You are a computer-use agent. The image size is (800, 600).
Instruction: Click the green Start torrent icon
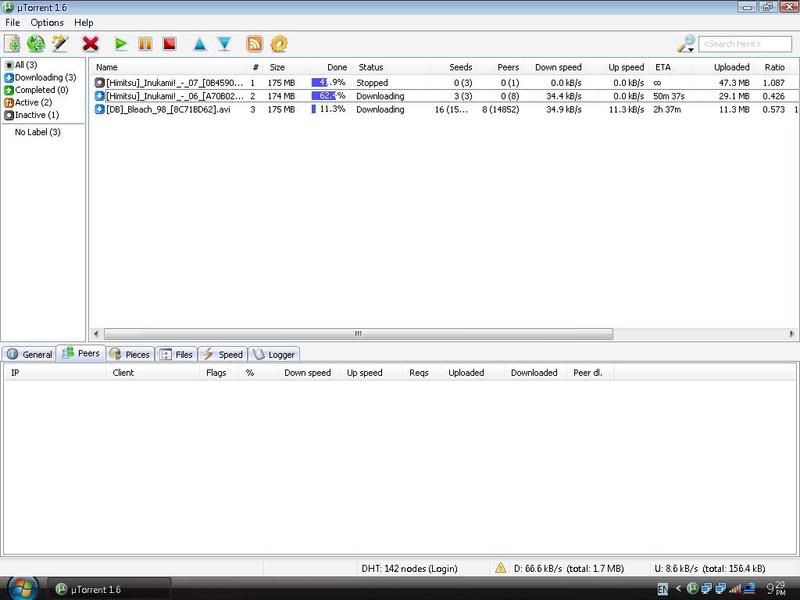tap(121, 44)
